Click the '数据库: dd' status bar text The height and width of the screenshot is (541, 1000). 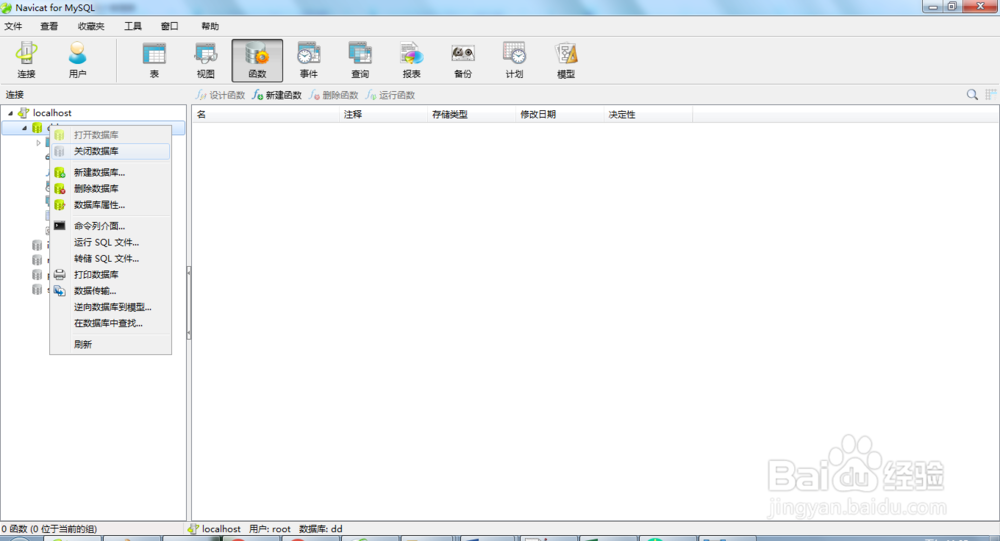[321, 529]
